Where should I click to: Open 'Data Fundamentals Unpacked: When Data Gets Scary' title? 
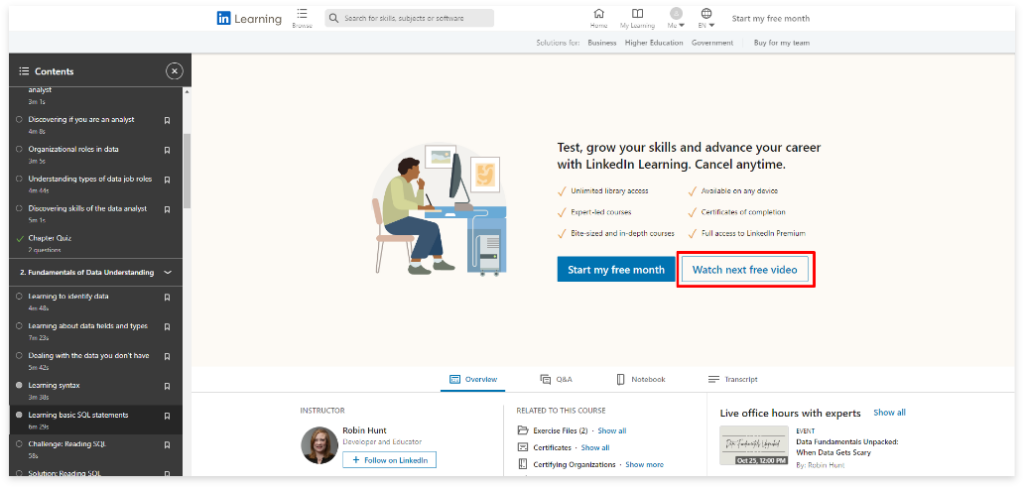[x=847, y=447]
